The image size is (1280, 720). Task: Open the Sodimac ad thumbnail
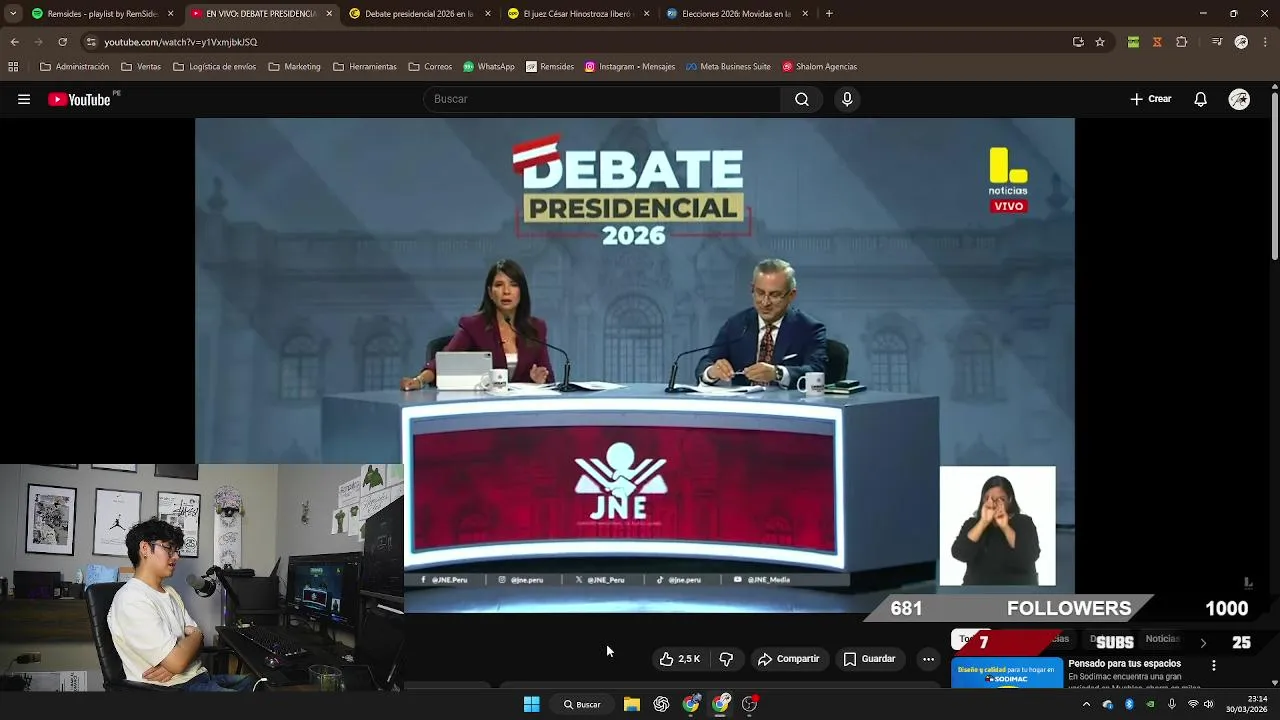tap(1006, 673)
